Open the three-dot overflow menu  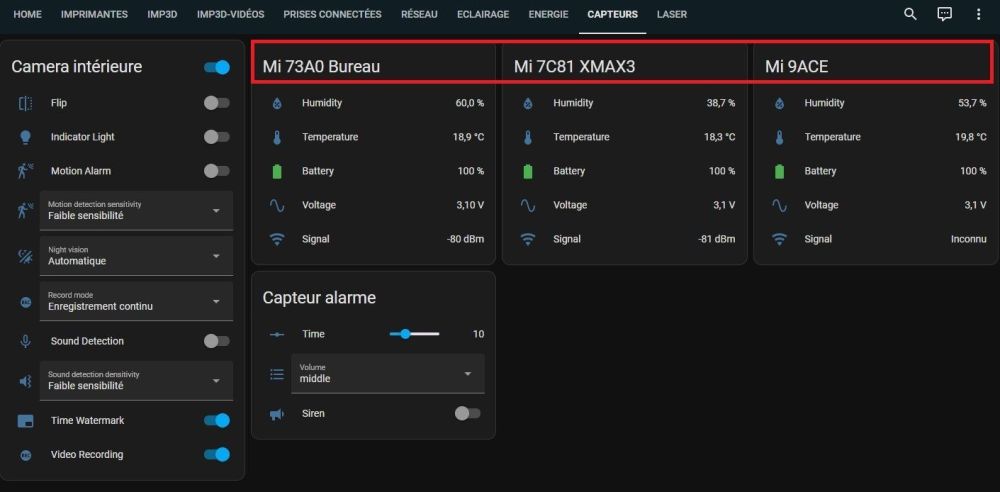pyautogui.click(x=978, y=14)
